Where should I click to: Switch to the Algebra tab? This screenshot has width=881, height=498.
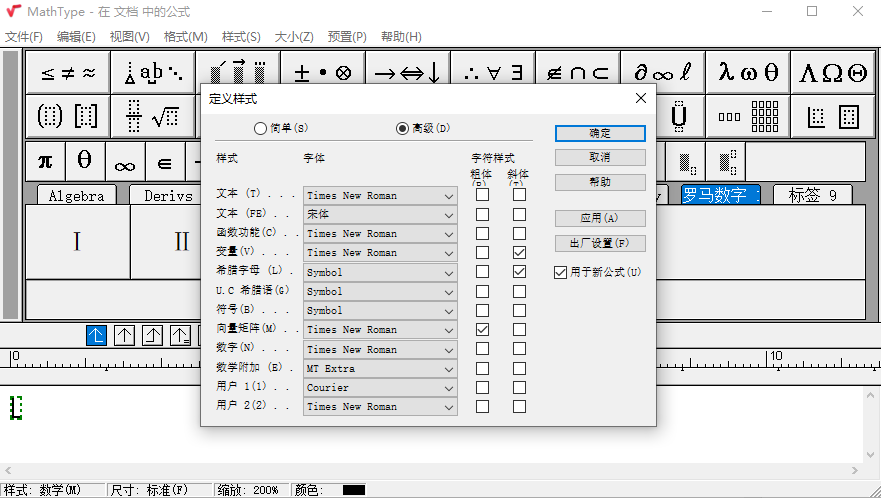point(76,196)
